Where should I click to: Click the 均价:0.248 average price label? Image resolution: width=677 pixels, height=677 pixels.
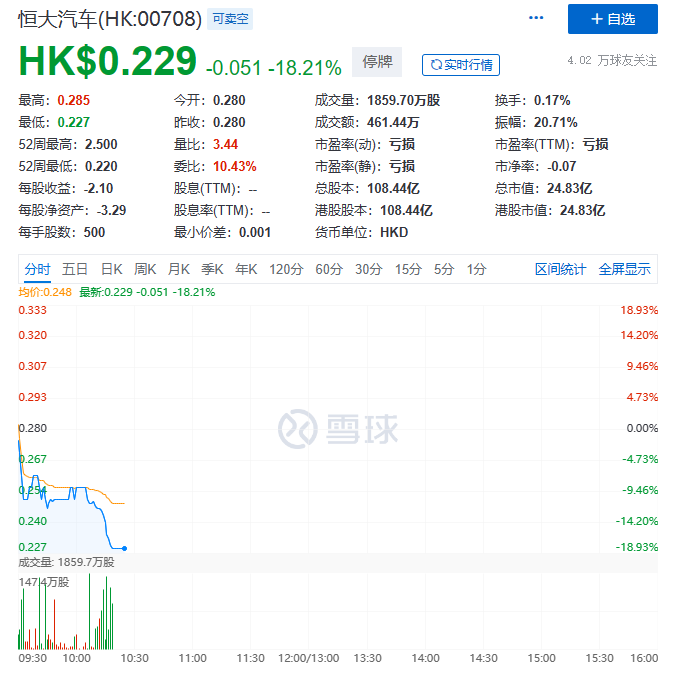pyautogui.click(x=45, y=292)
